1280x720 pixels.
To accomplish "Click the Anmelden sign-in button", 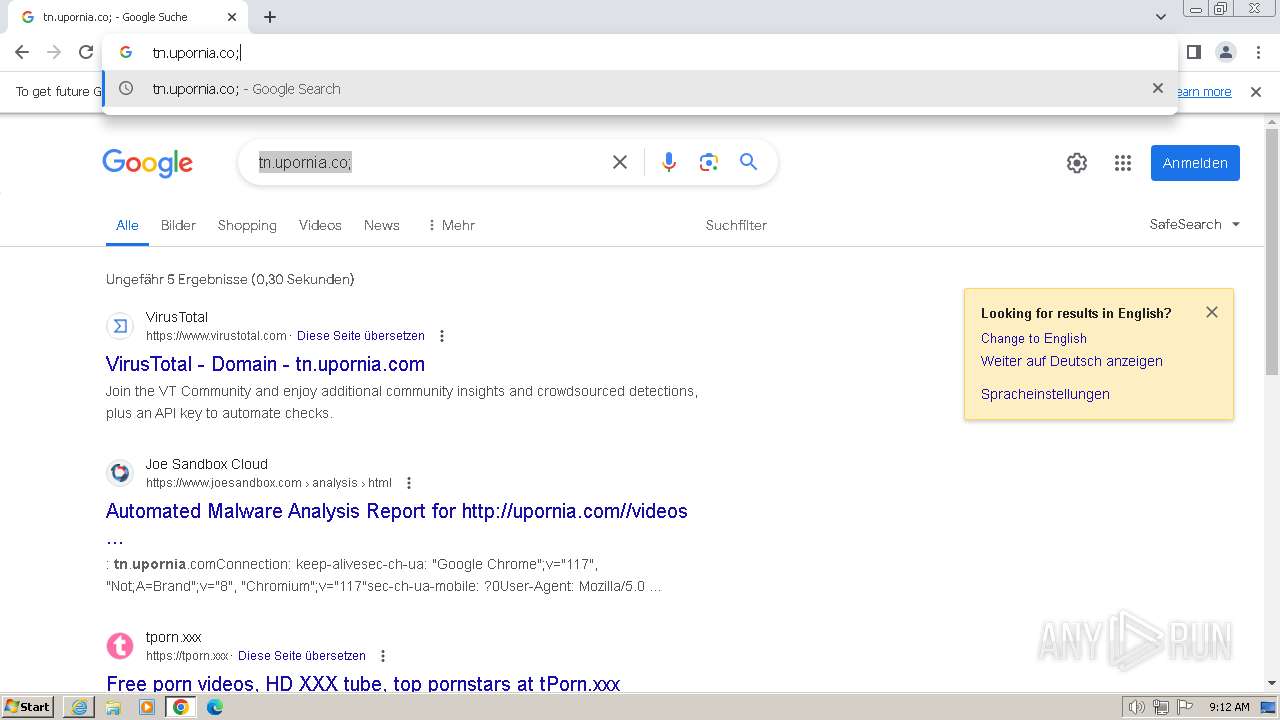I will (1195, 163).
